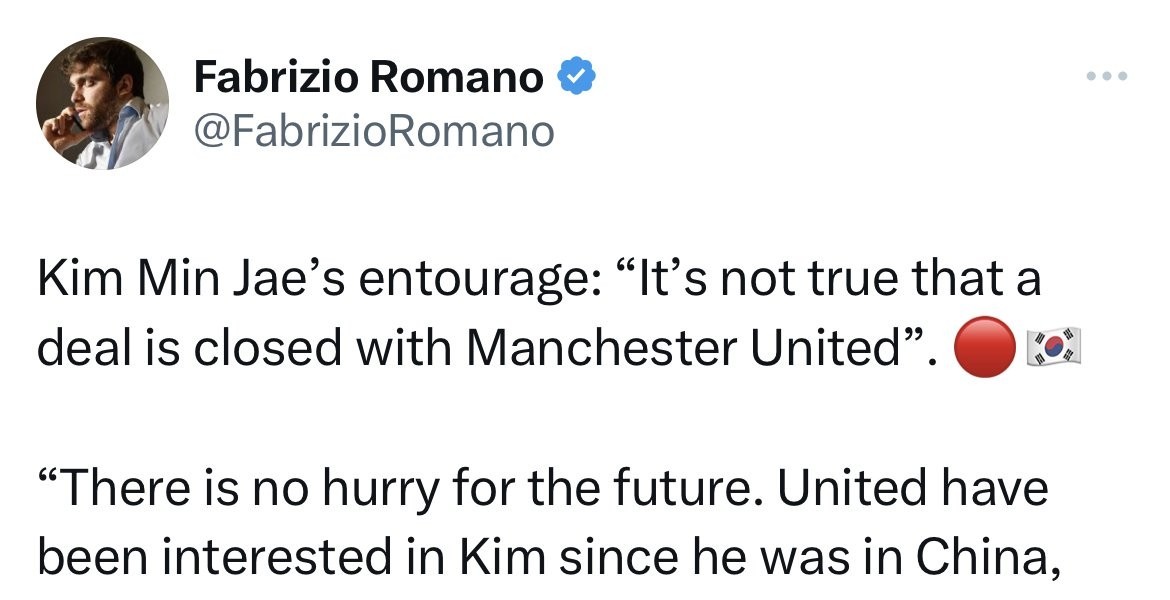Click the Fabrizio Romano display name

coord(368,77)
